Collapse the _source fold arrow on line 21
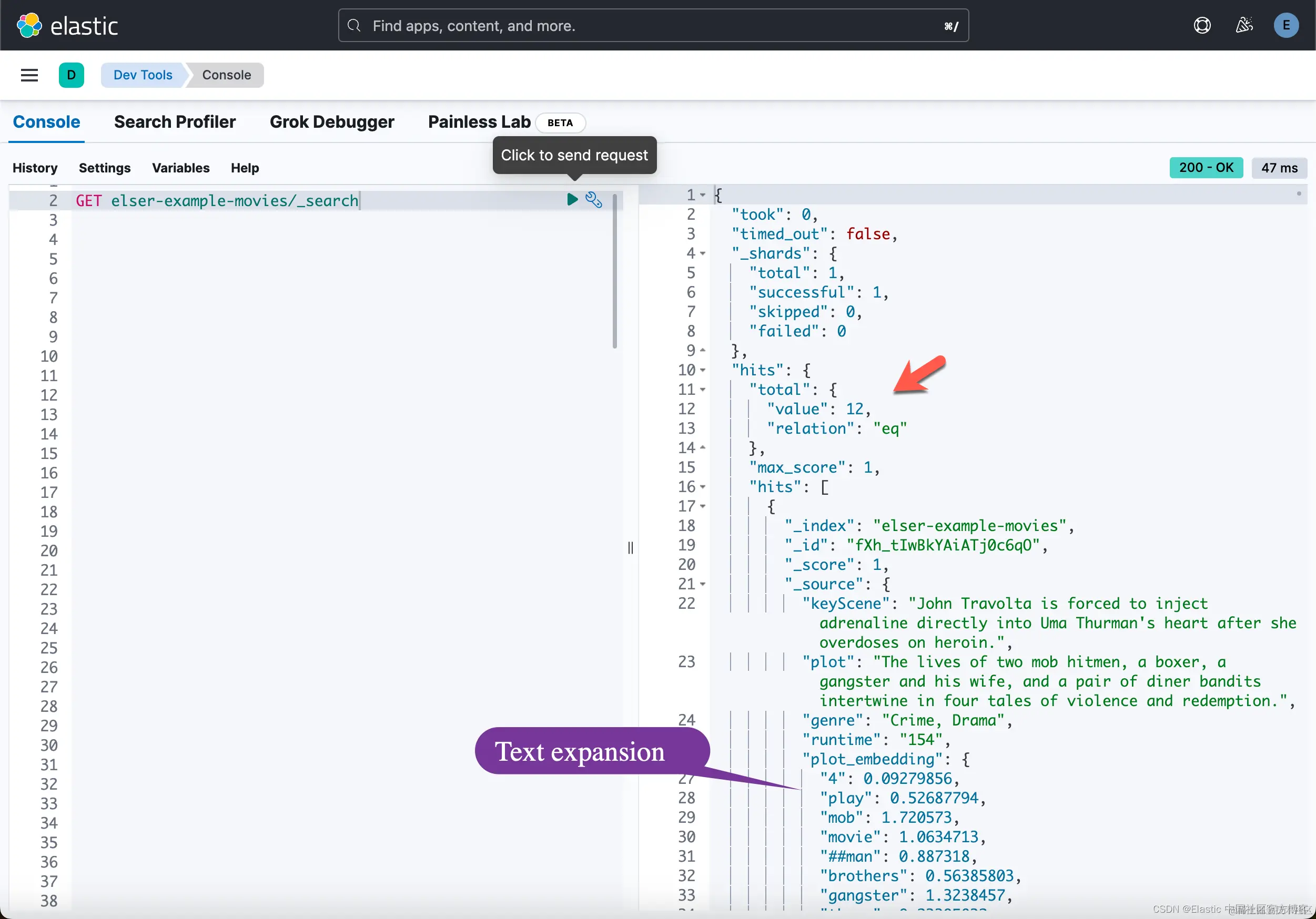This screenshot has height=919, width=1316. pyautogui.click(x=703, y=585)
